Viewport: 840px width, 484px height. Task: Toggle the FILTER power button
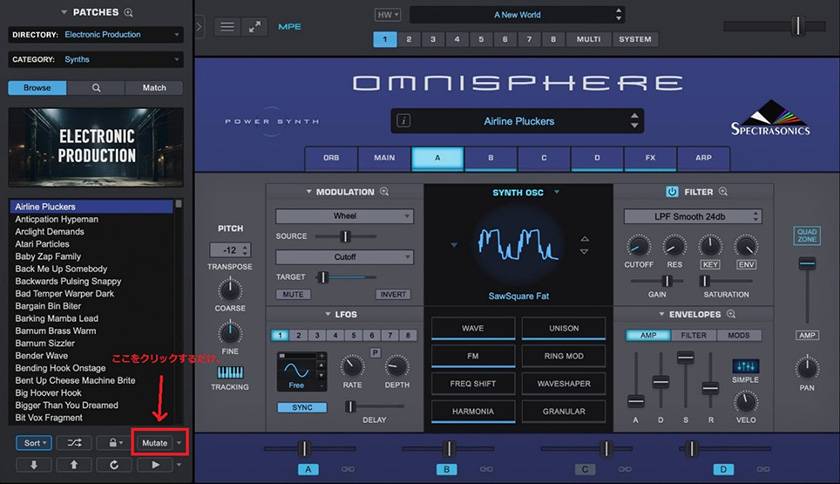tap(672, 192)
